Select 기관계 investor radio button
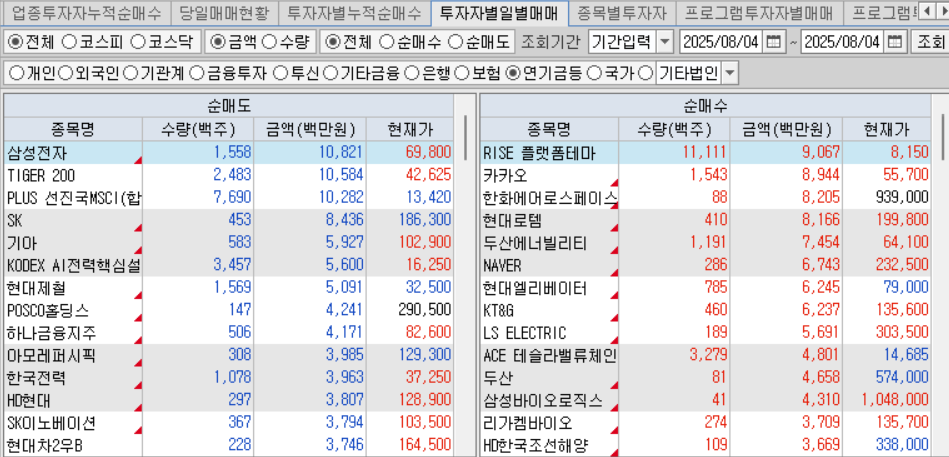This screenshot has width=949, height=457. click(130, 74)
